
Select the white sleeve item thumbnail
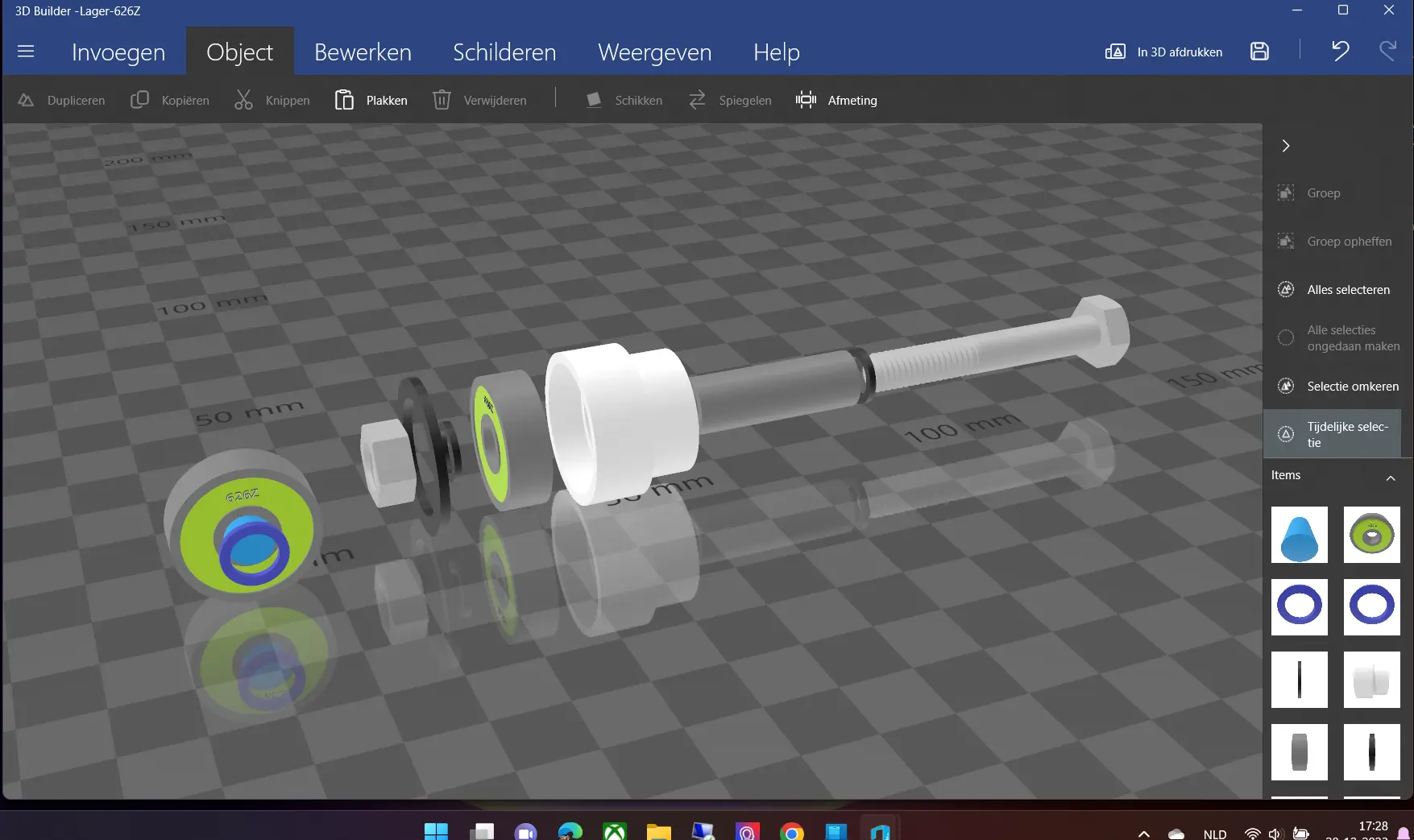click(x=1371, y=680)
